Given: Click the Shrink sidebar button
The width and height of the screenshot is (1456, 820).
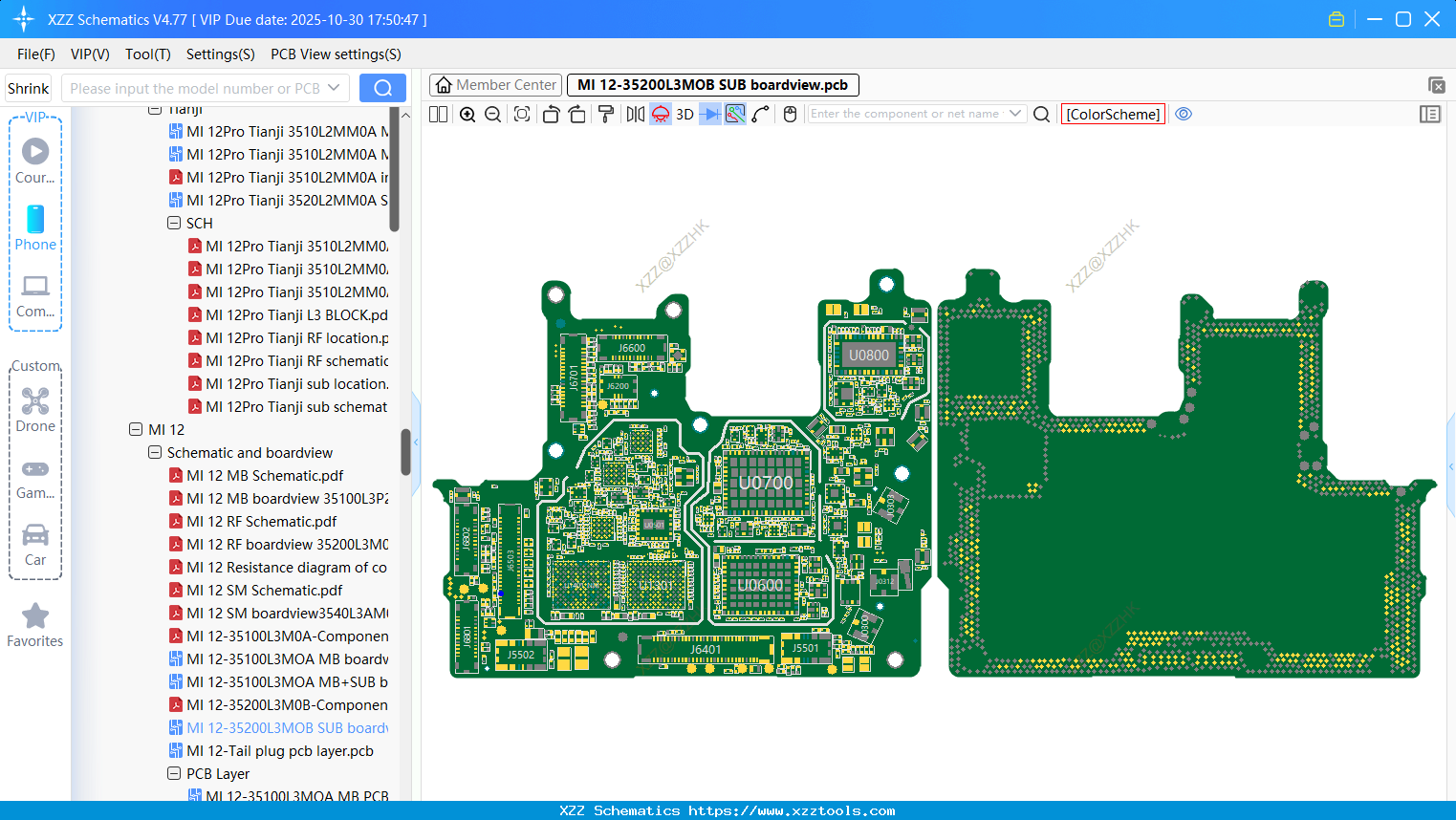Looking at the screenshot, I should click(x=28, y=87).
